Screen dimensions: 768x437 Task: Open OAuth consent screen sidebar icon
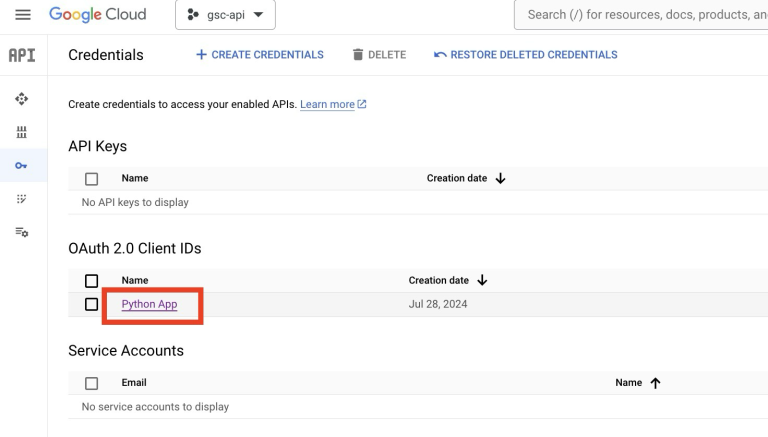pyautogui.click(x=22, y=199)
